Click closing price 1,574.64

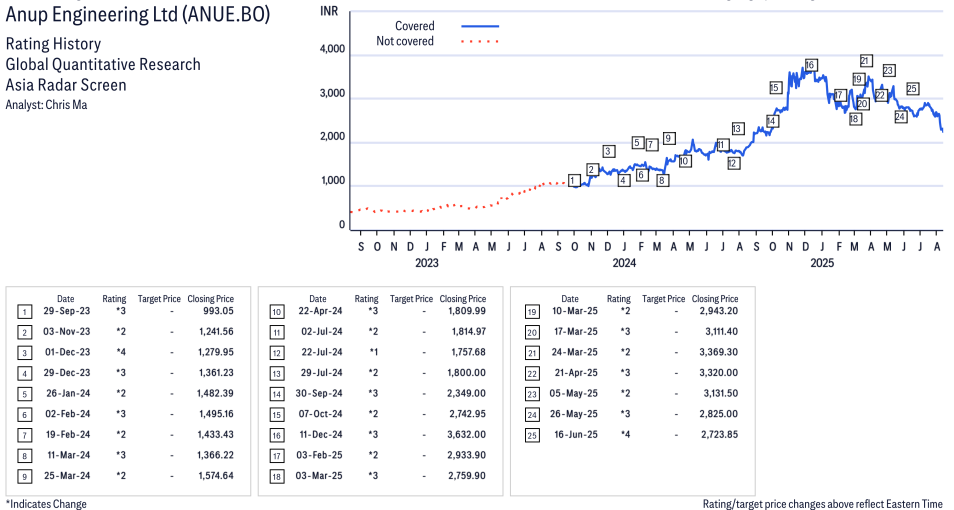(216, 477)
